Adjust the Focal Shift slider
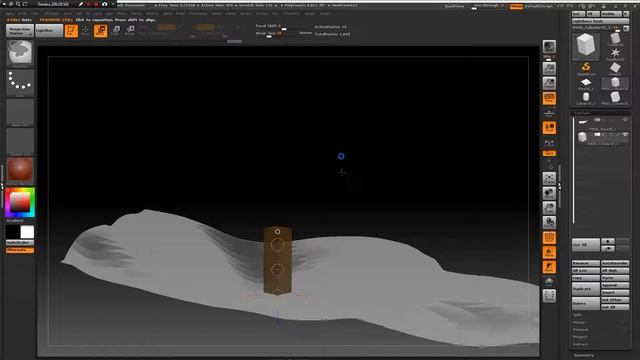The width and height of the screenshot is (640, 360). click(277, 27)
